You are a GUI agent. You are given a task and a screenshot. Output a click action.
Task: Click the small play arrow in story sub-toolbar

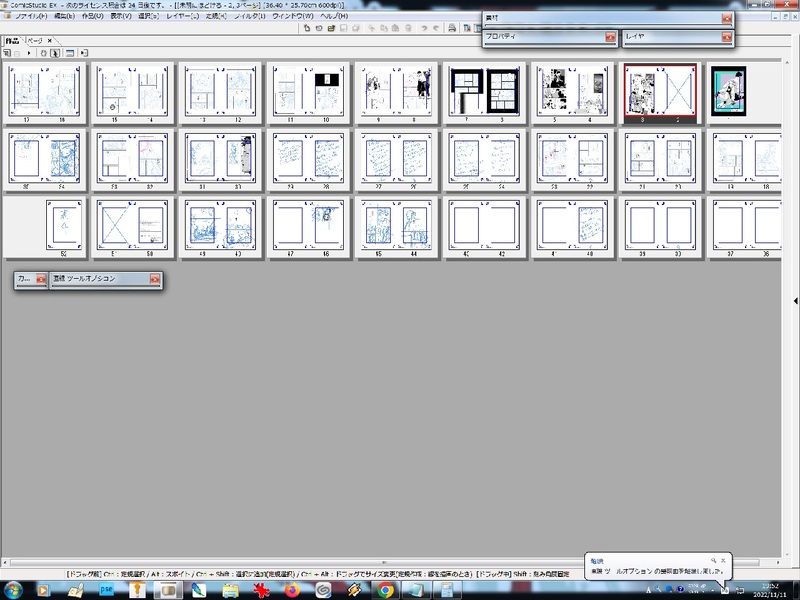[29, 53]
